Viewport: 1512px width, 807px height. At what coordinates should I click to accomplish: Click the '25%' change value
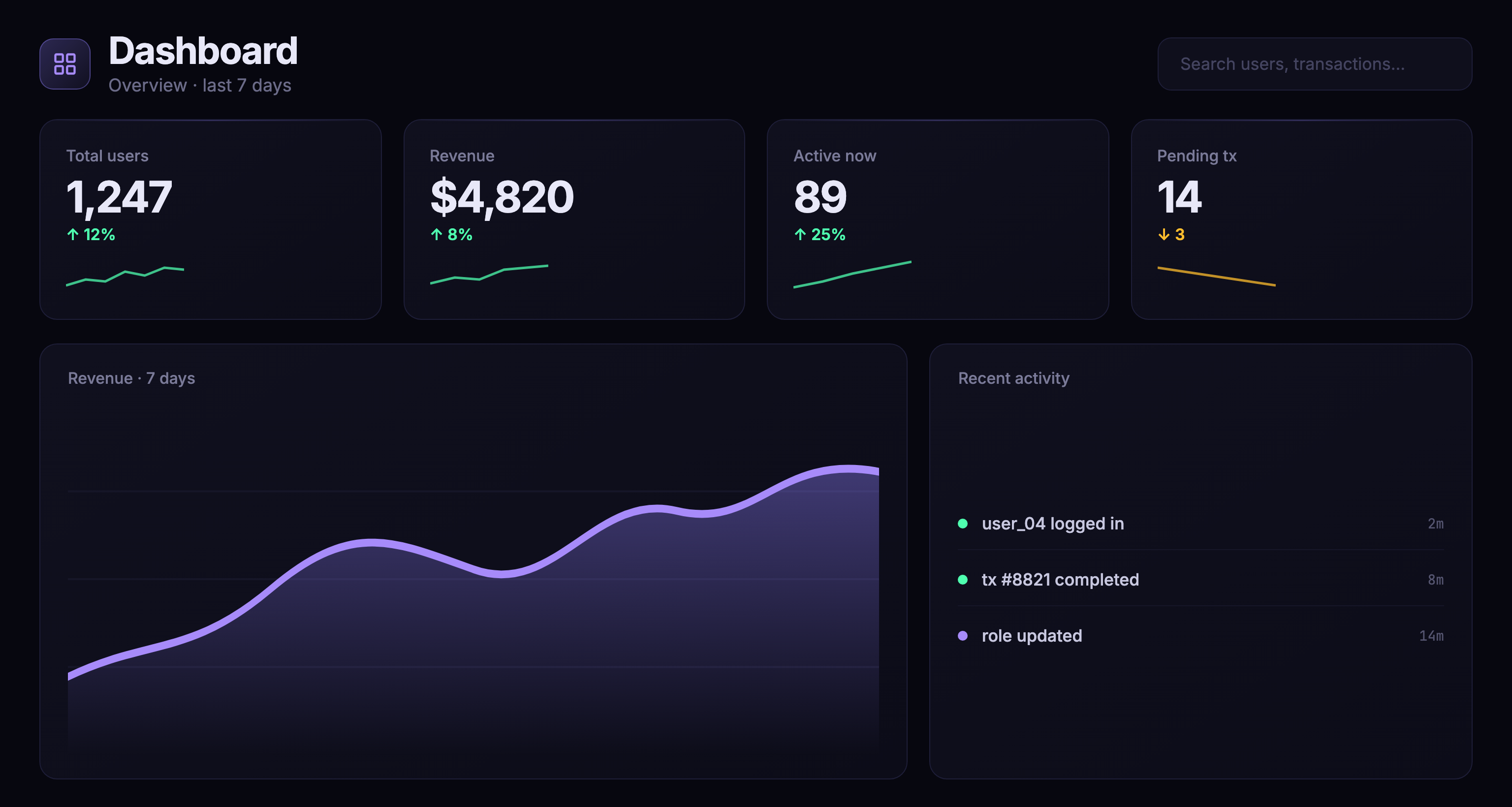tap(828, 235)
